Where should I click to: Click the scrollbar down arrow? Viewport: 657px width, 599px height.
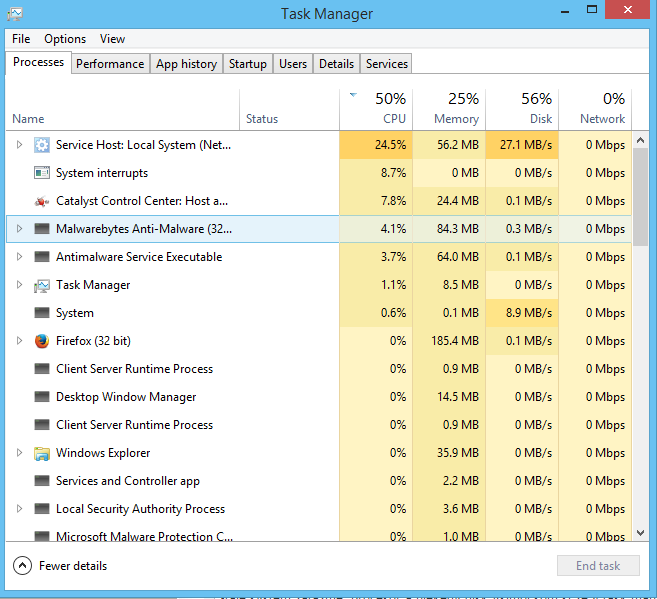(640, 533)
